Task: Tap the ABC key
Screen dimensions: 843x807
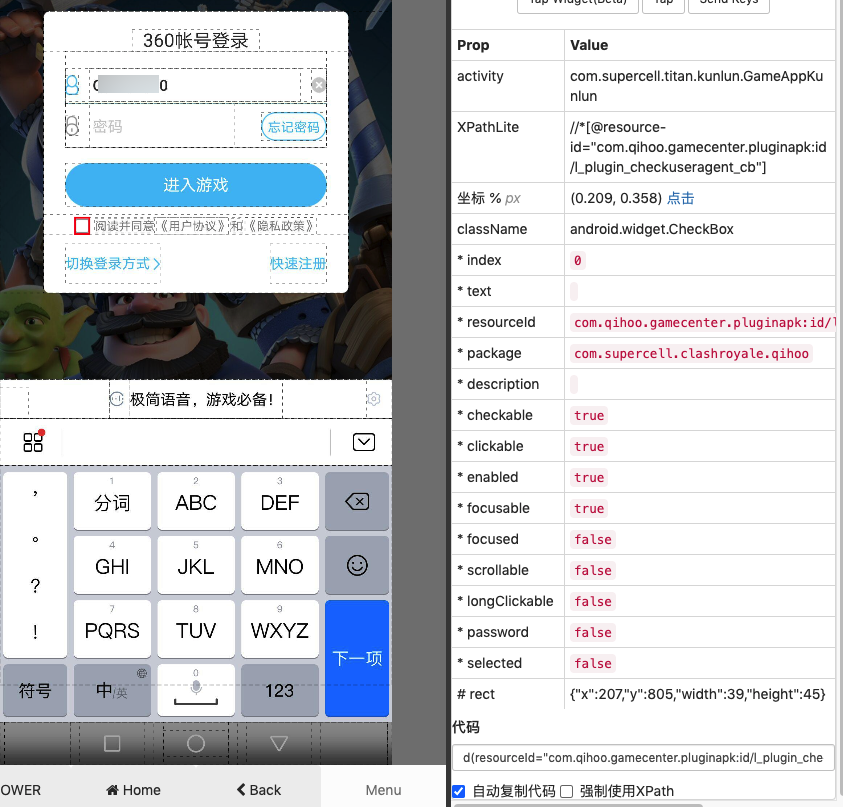Action: 196,502
